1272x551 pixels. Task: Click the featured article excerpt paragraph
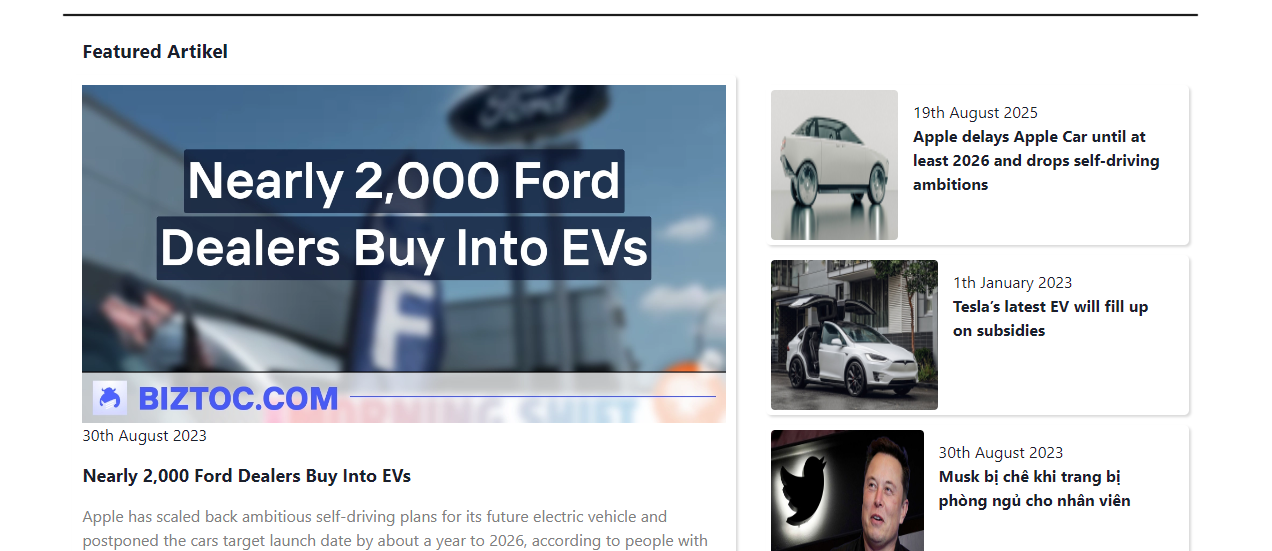(395, 529)
